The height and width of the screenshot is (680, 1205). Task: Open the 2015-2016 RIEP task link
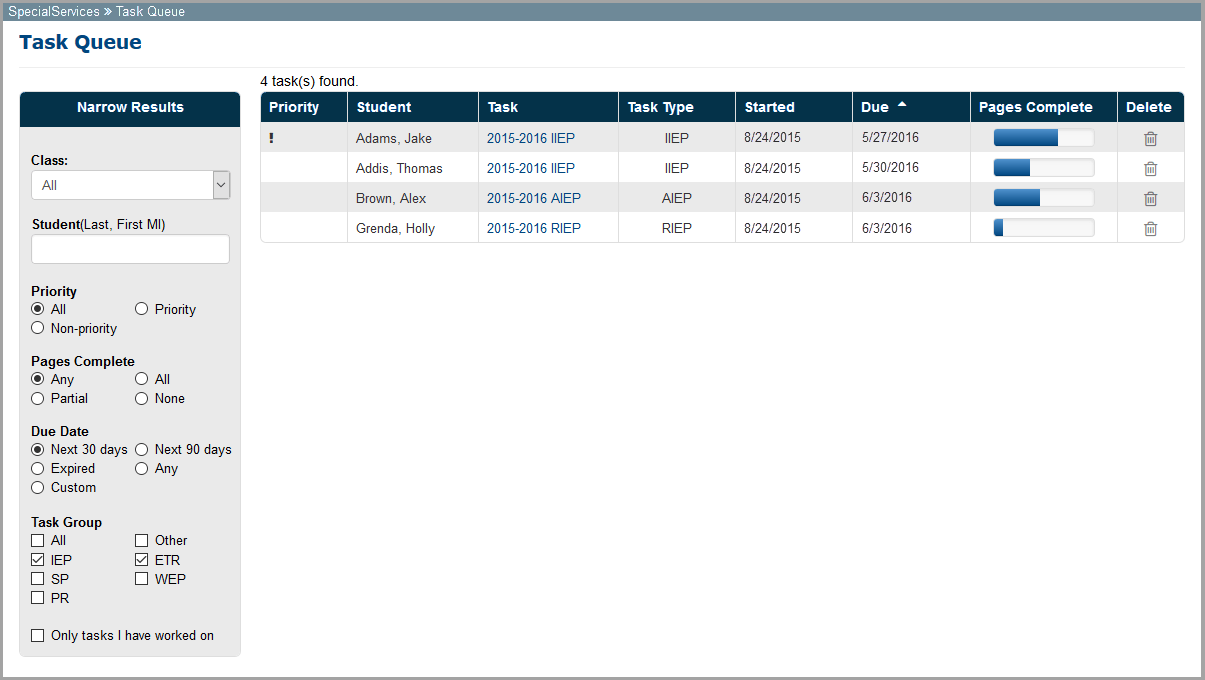(x=534, y=228)
